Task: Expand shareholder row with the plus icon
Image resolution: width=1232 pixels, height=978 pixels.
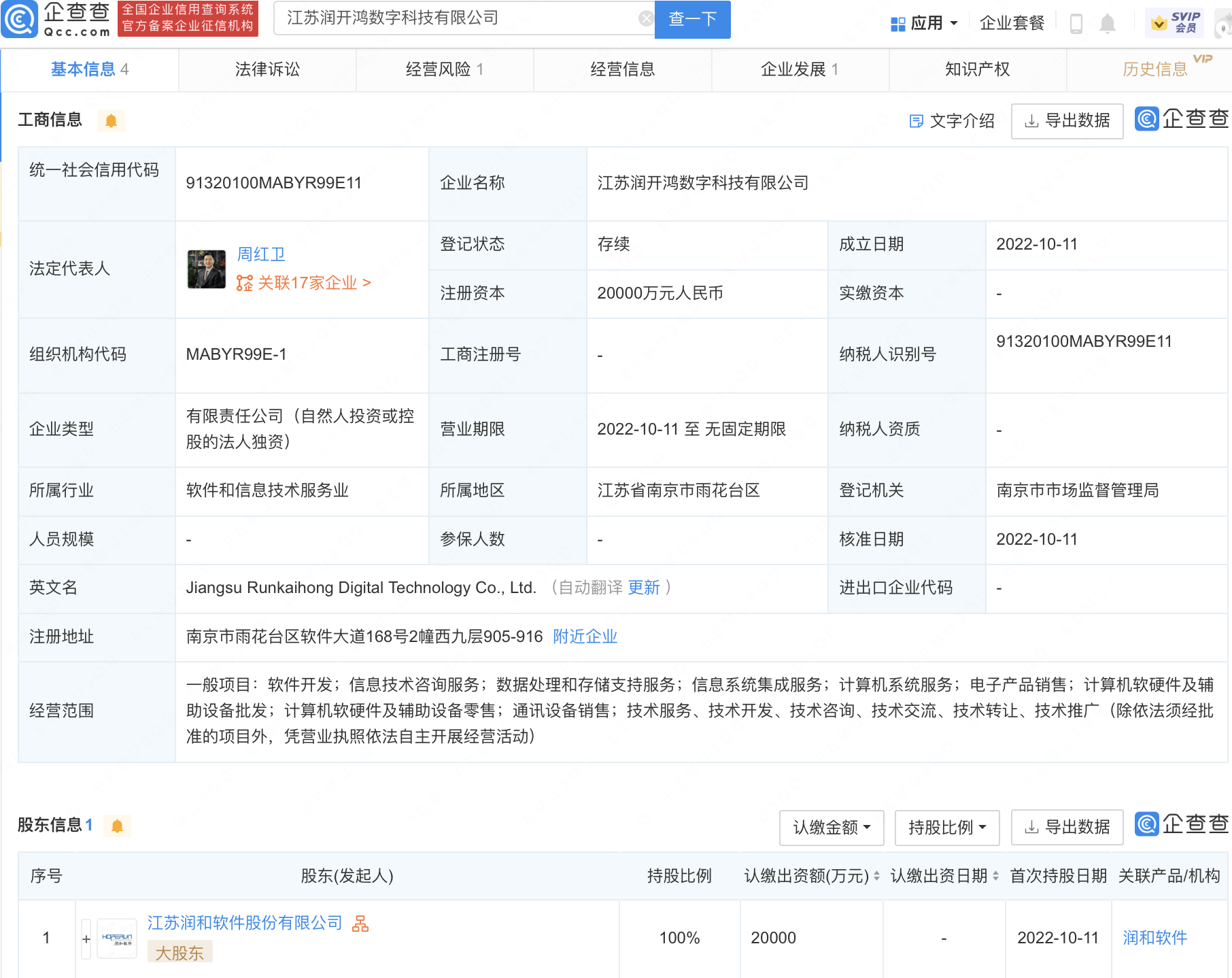Action: point(86,939)
